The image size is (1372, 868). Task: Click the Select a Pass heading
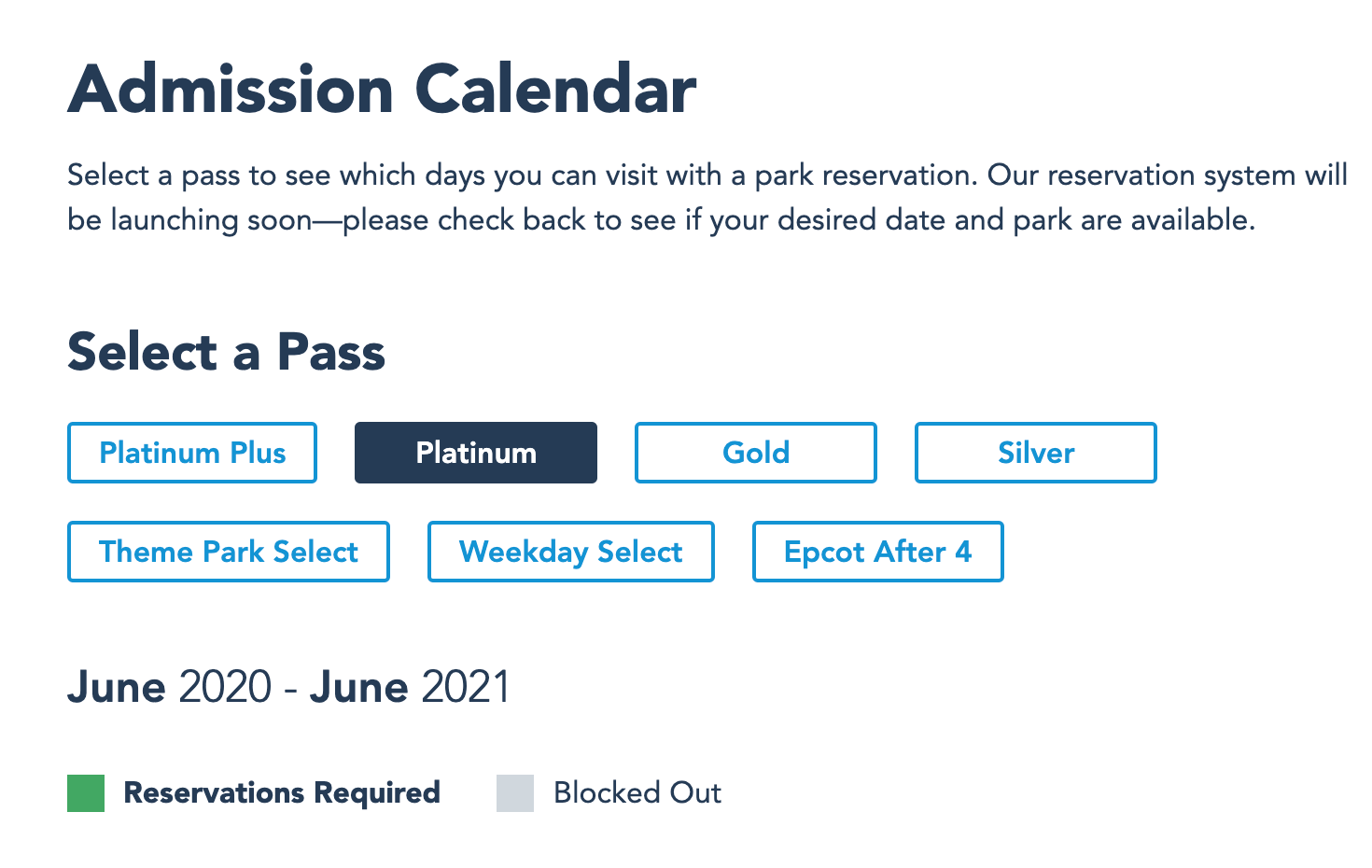pyautogui.click(x=227, y=353)
